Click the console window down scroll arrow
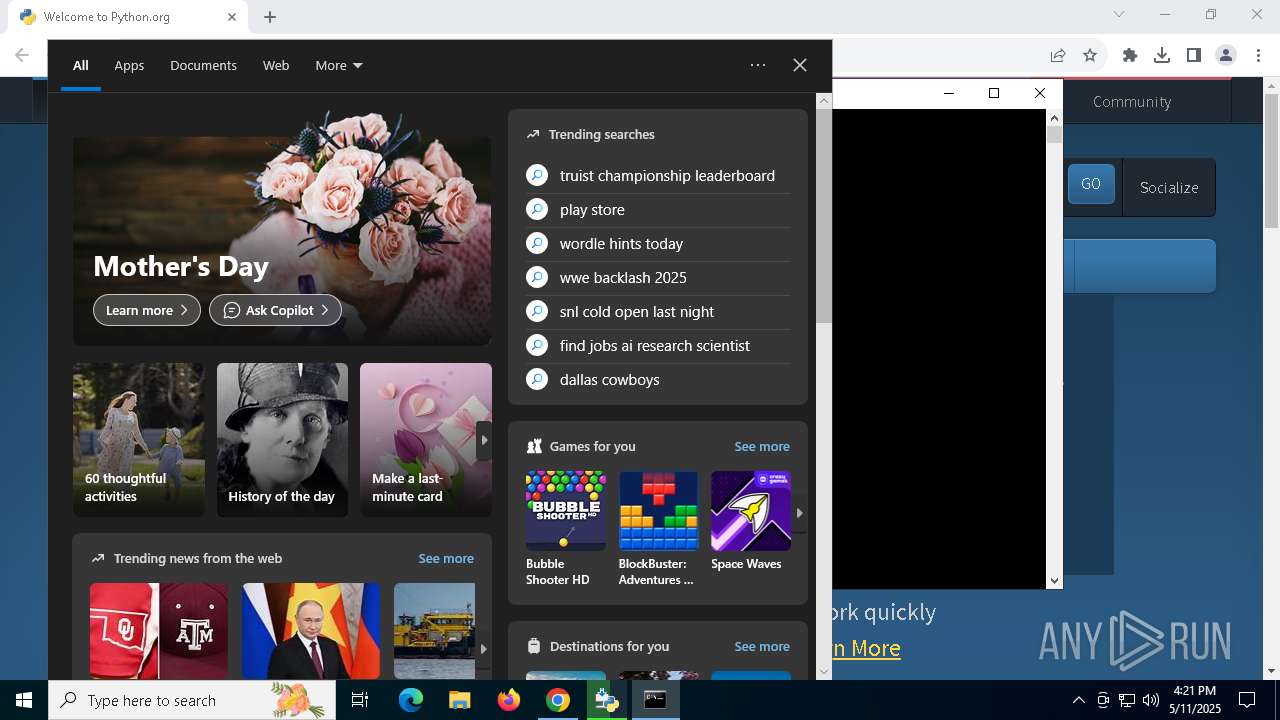Image resolution: width=1280 pixels, height=720 pixels. pos(1054,580)
